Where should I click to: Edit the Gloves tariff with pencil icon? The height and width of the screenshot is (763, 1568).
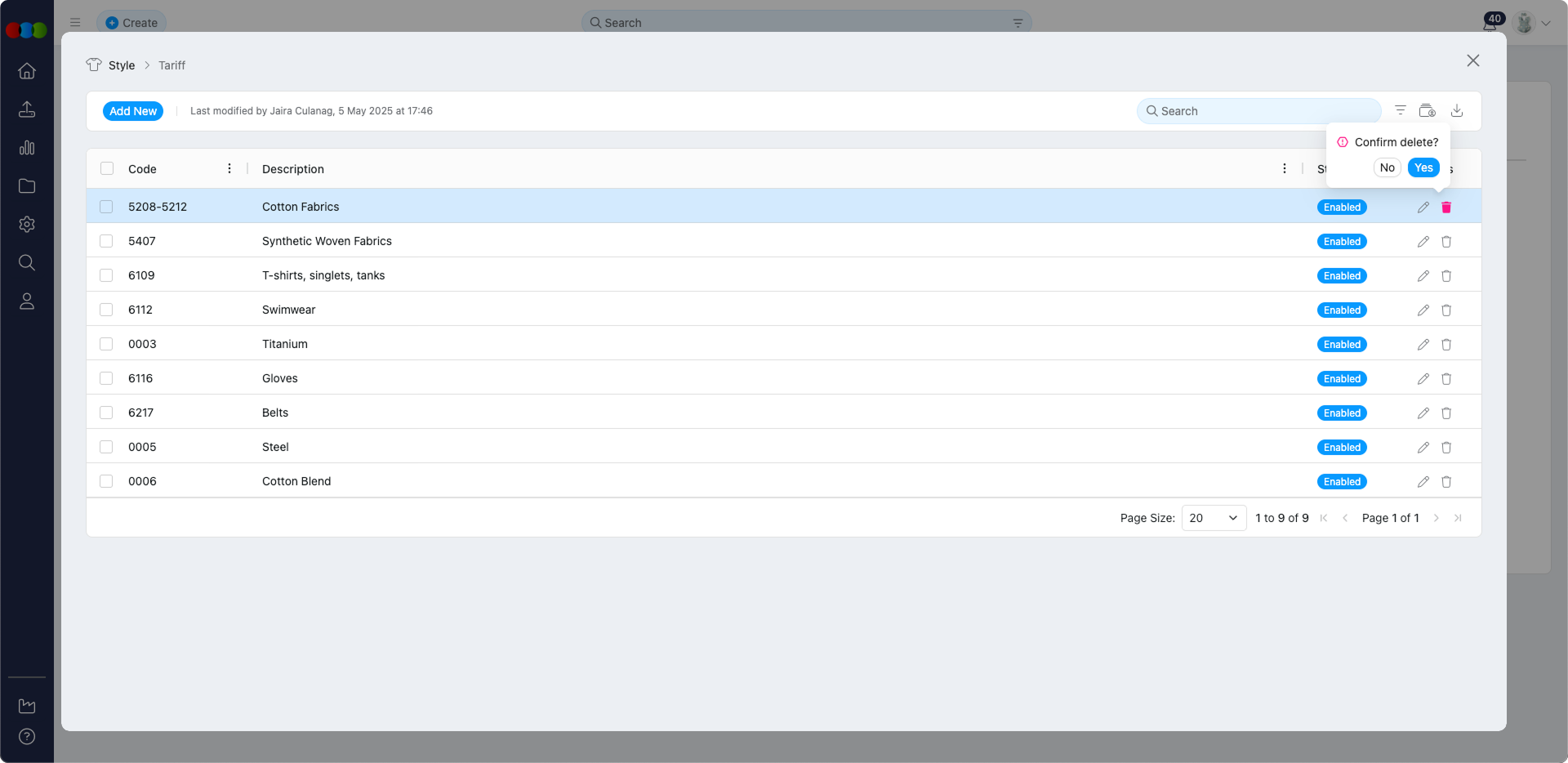pyautogui.click(x=1423, y=379)
